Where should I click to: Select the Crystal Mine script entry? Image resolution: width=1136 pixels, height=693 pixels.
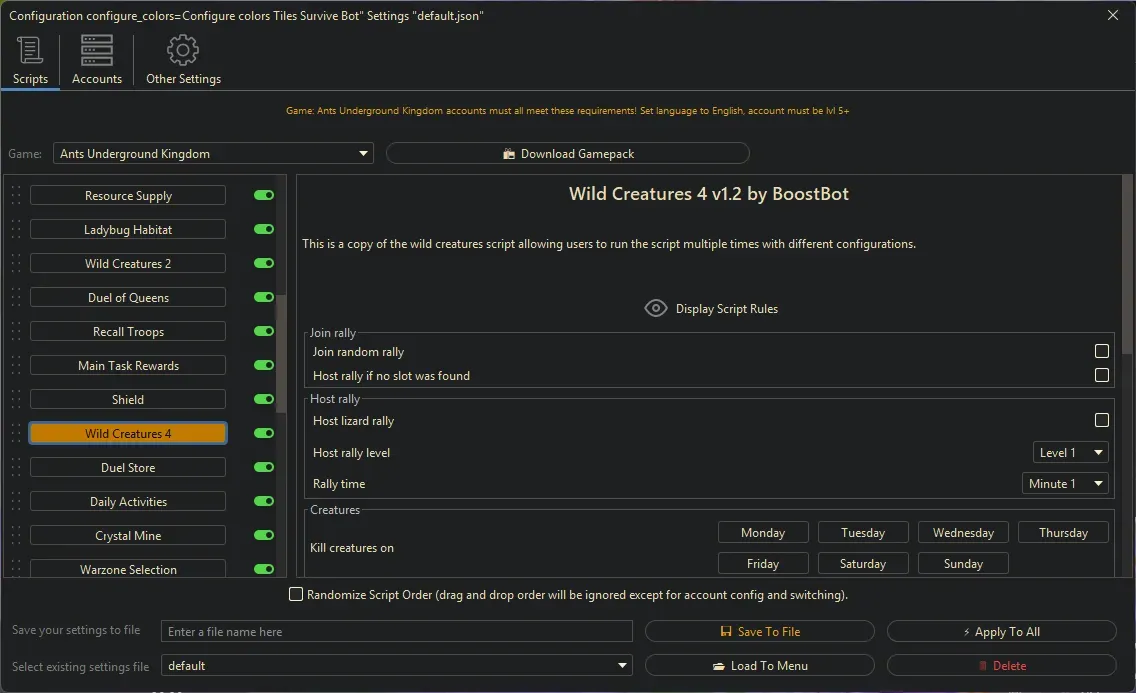tap(128, 536)
